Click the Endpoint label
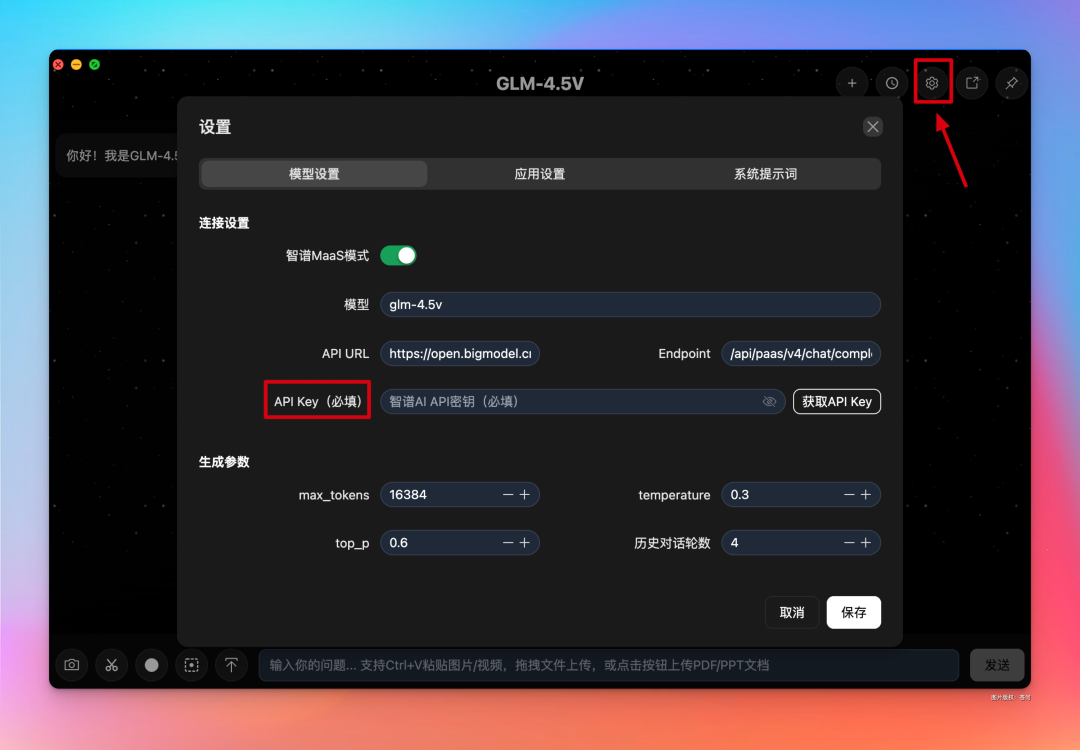The image size is (1080, 750). (x=684, y=353)
